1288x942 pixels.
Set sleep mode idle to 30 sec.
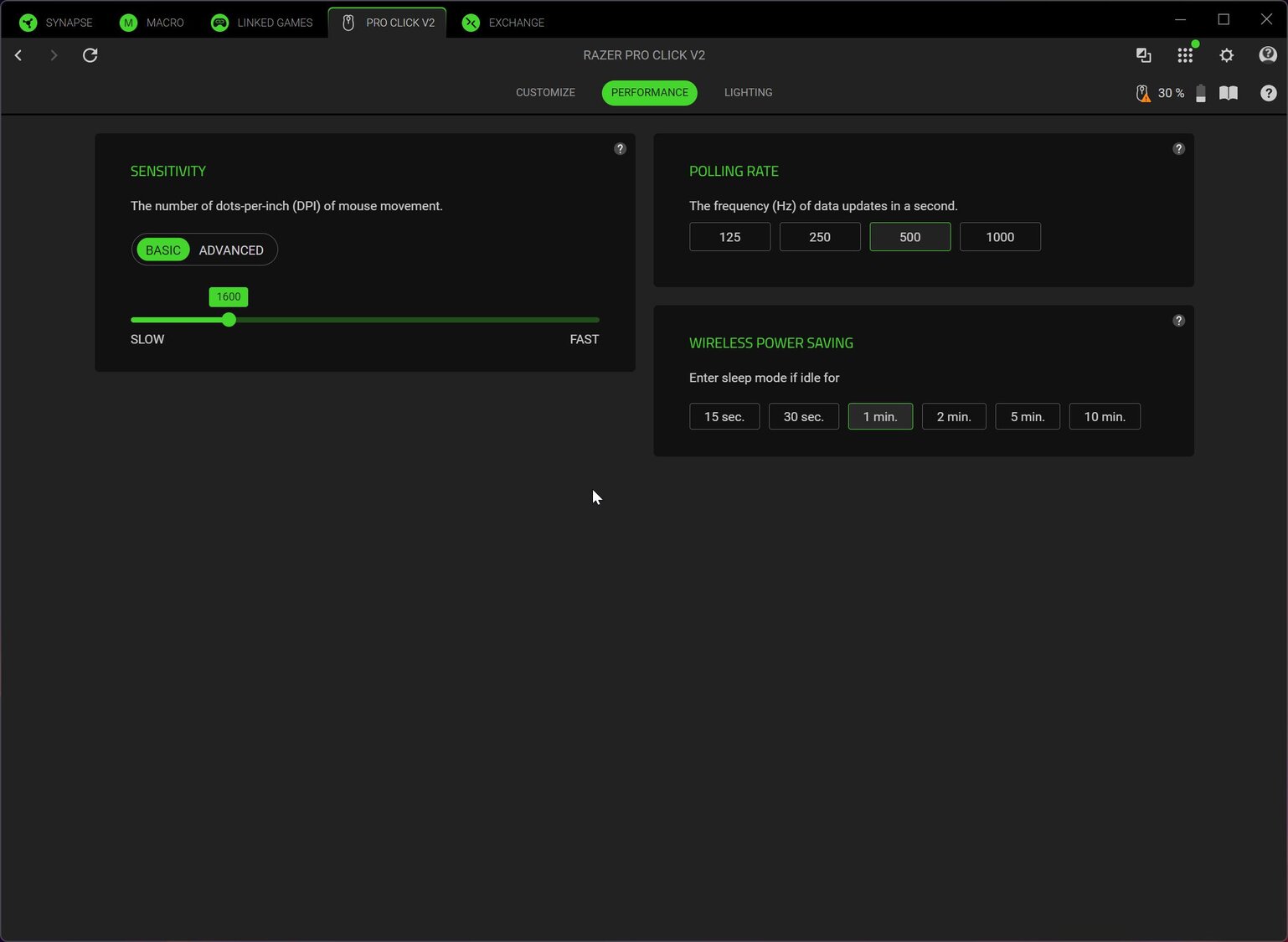(x=804, y=417)
